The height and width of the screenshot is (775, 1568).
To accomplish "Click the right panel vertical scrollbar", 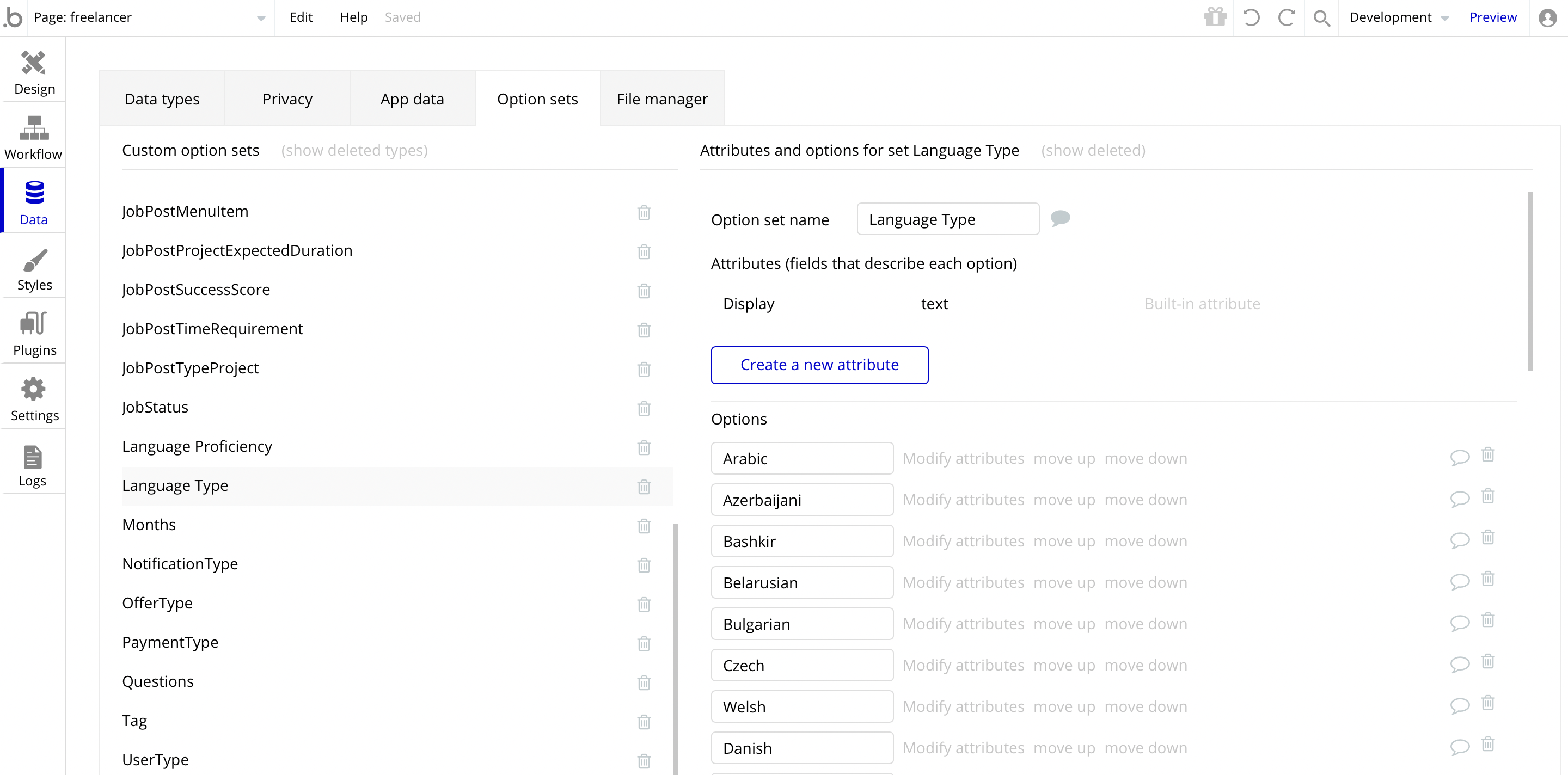I will 1530,280.
